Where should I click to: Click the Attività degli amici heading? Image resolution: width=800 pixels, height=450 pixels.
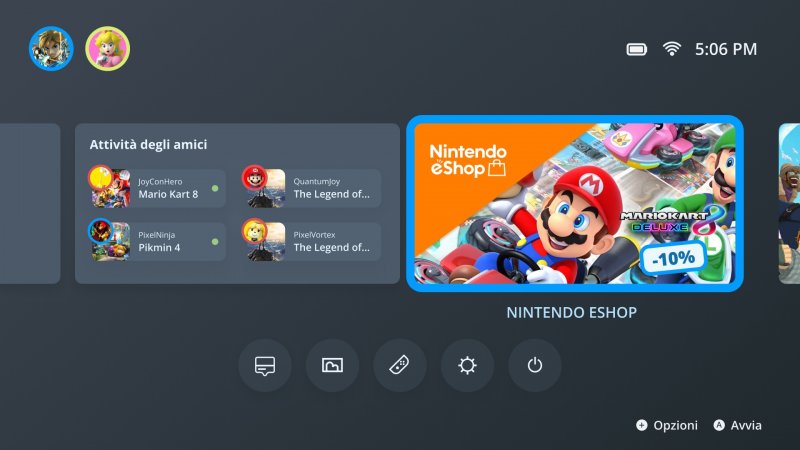click(x=148, y=145)
